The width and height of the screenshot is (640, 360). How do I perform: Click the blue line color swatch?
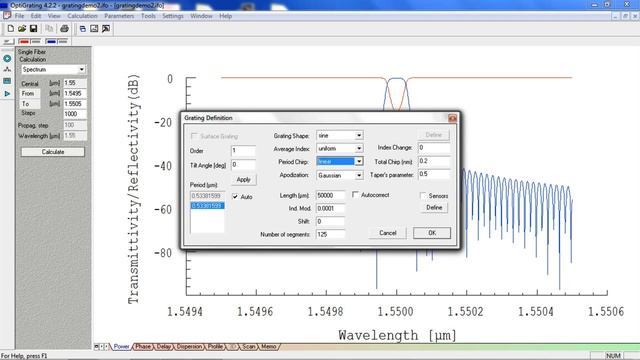[x=51, y=42]
